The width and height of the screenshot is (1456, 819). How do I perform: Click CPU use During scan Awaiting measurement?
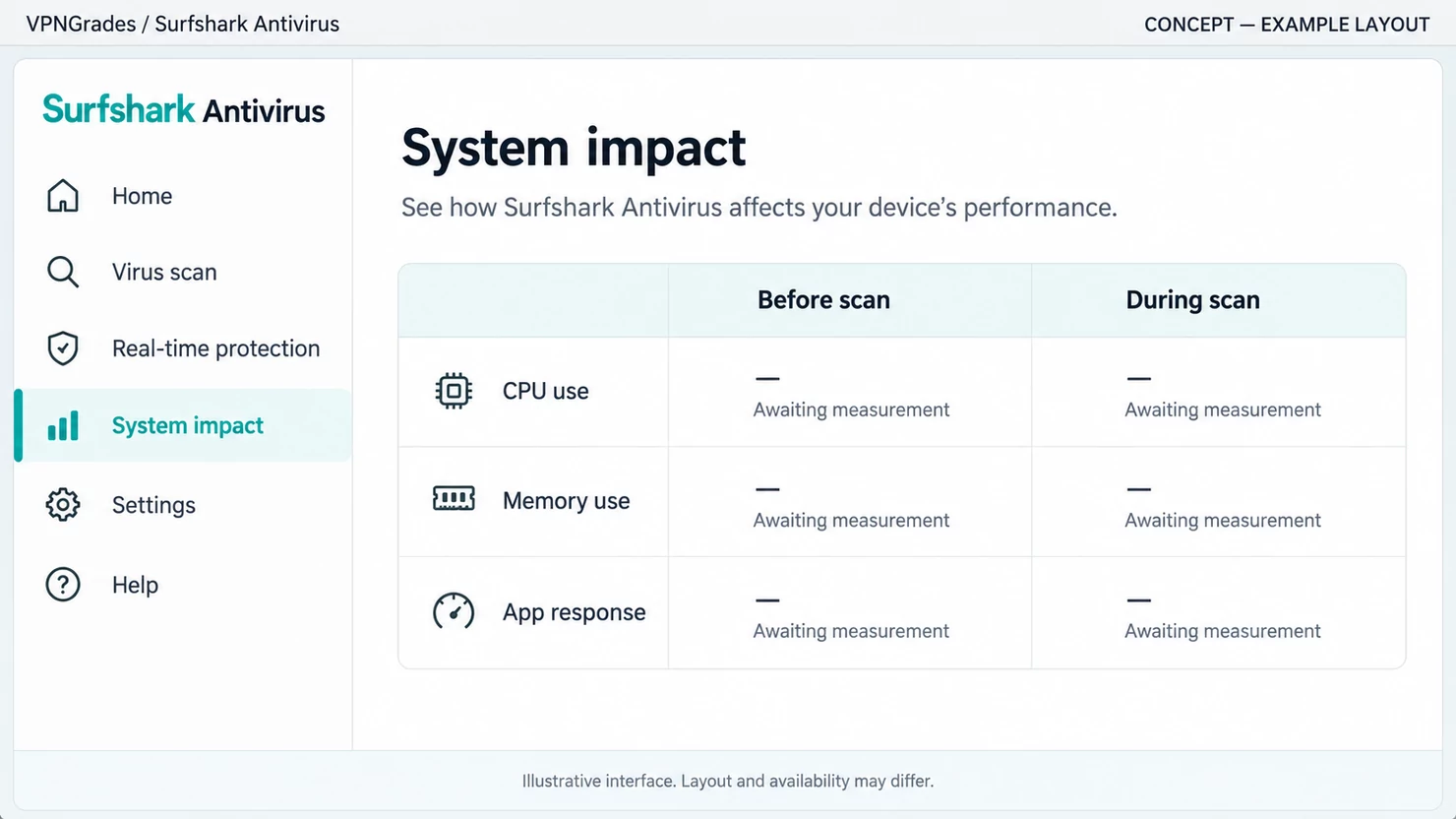[1223, 409]
